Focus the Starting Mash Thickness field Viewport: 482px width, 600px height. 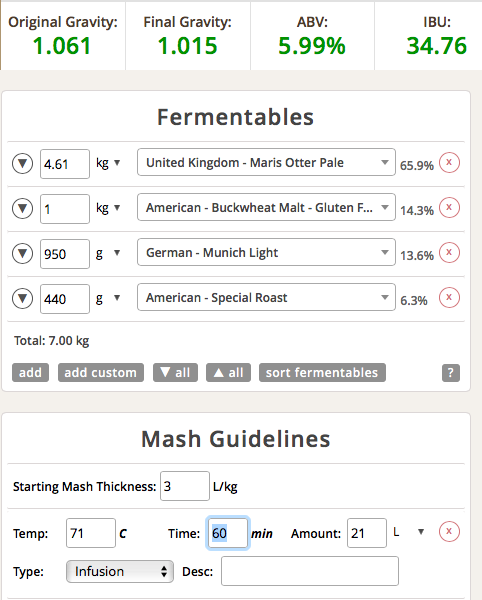coord(185,486)
